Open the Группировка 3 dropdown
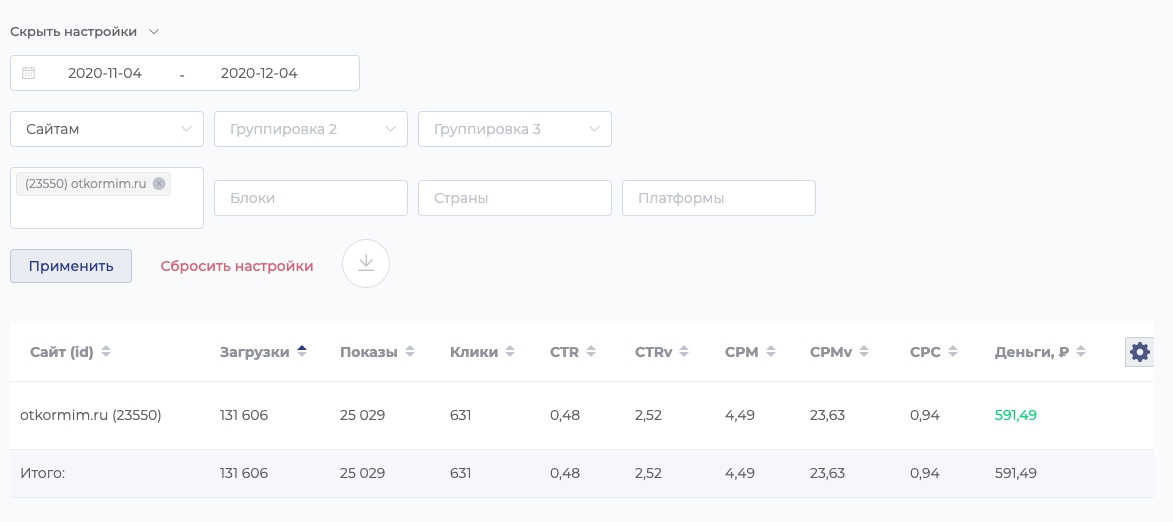Viewport: 1173px width, 522px height. pos(515,129)
